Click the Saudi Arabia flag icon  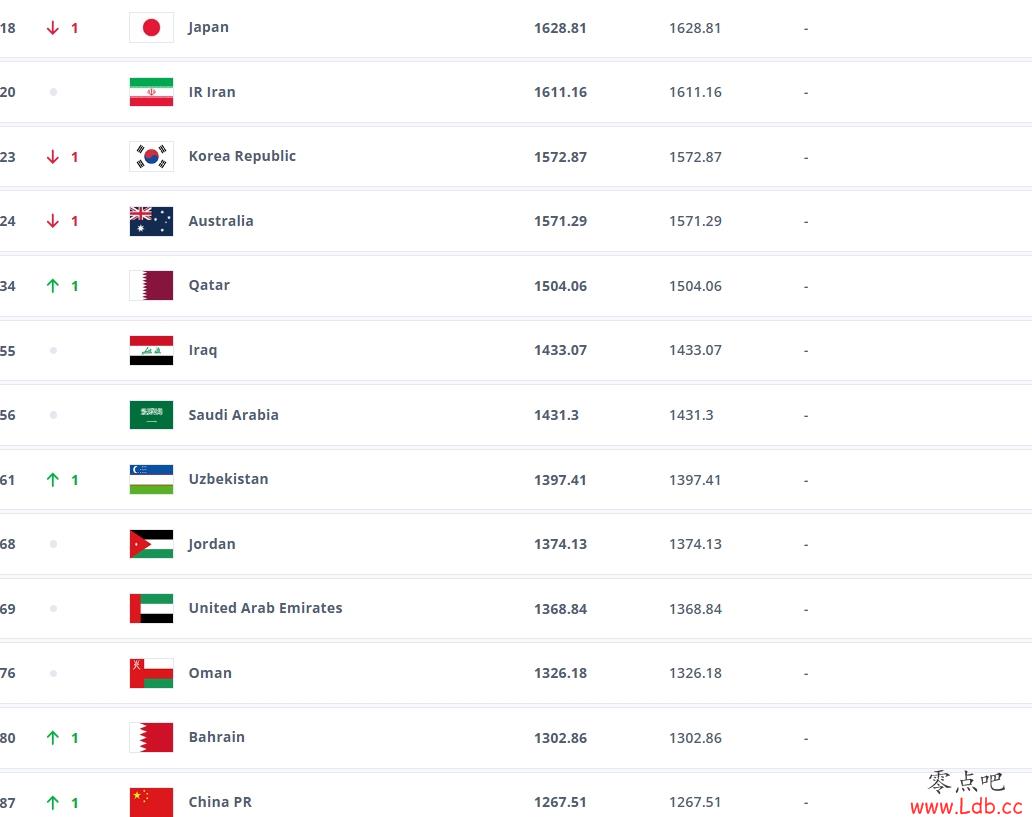coord(151,415)
